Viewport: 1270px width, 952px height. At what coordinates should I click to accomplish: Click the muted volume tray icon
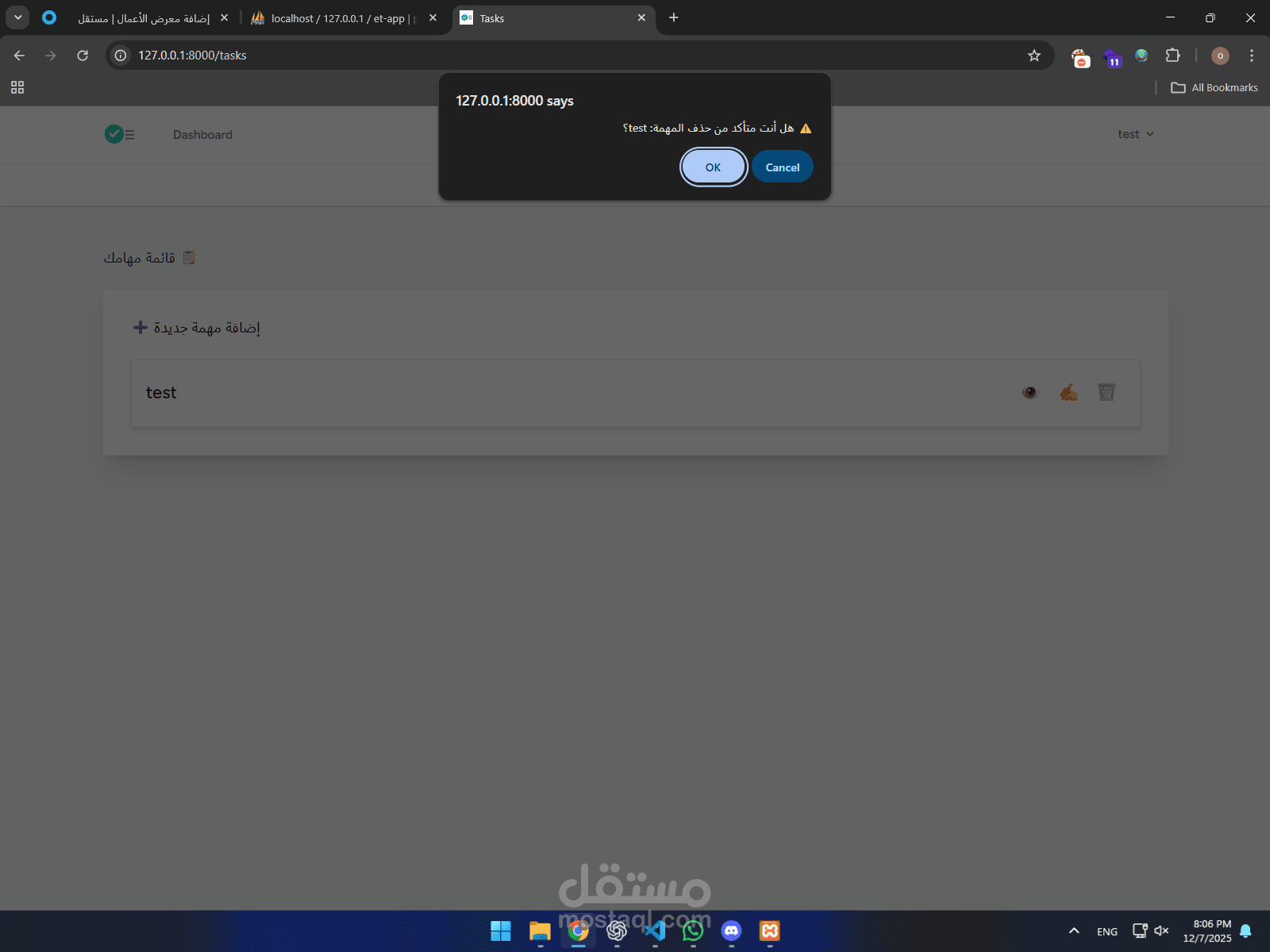pyautogui.click(x=1161, y=931)
